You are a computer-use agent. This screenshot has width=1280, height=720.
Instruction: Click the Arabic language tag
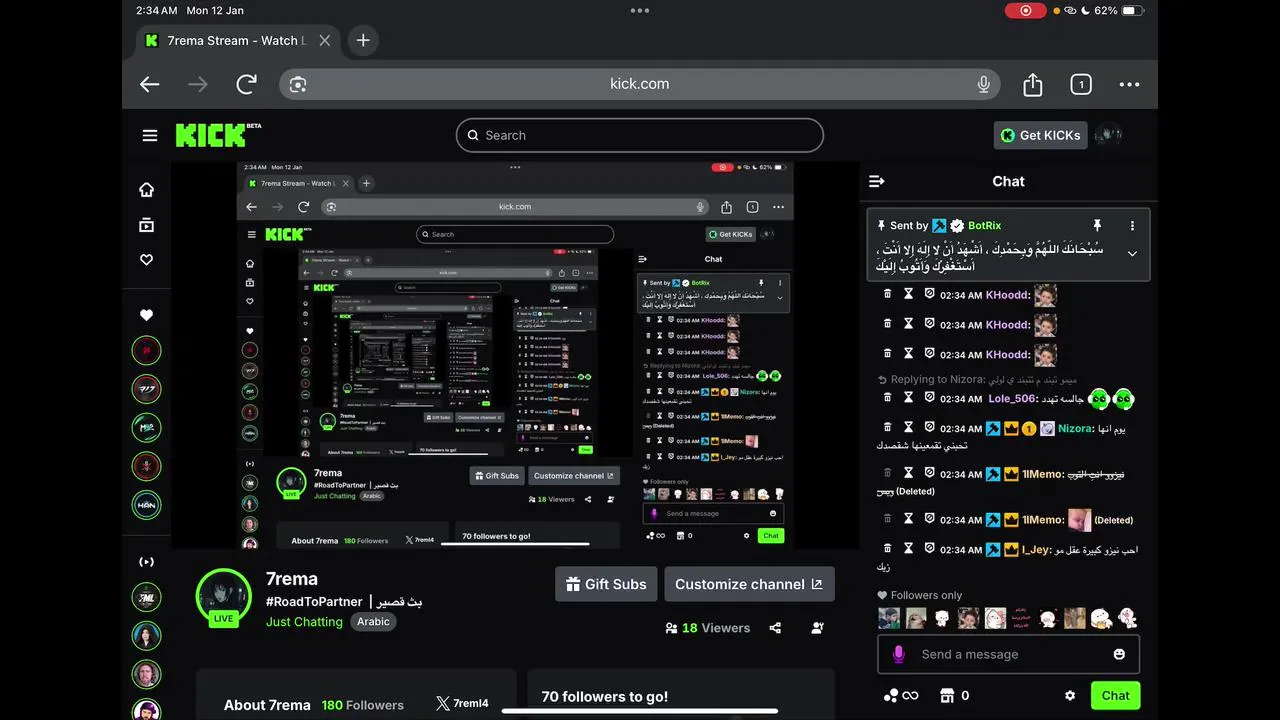click(373, 622)
